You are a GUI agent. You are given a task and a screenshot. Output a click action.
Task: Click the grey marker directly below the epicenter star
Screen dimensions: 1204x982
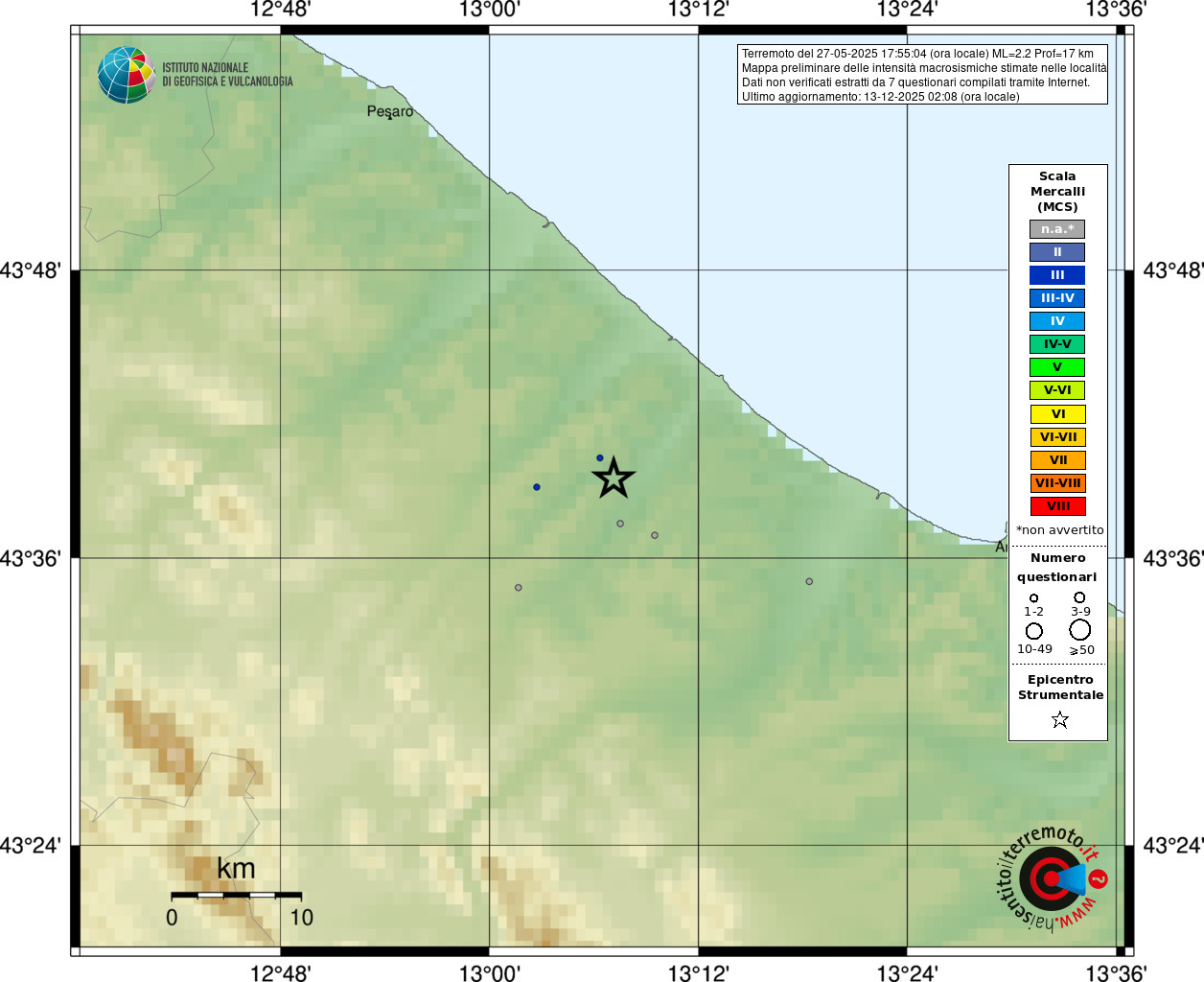click(620, 524)
